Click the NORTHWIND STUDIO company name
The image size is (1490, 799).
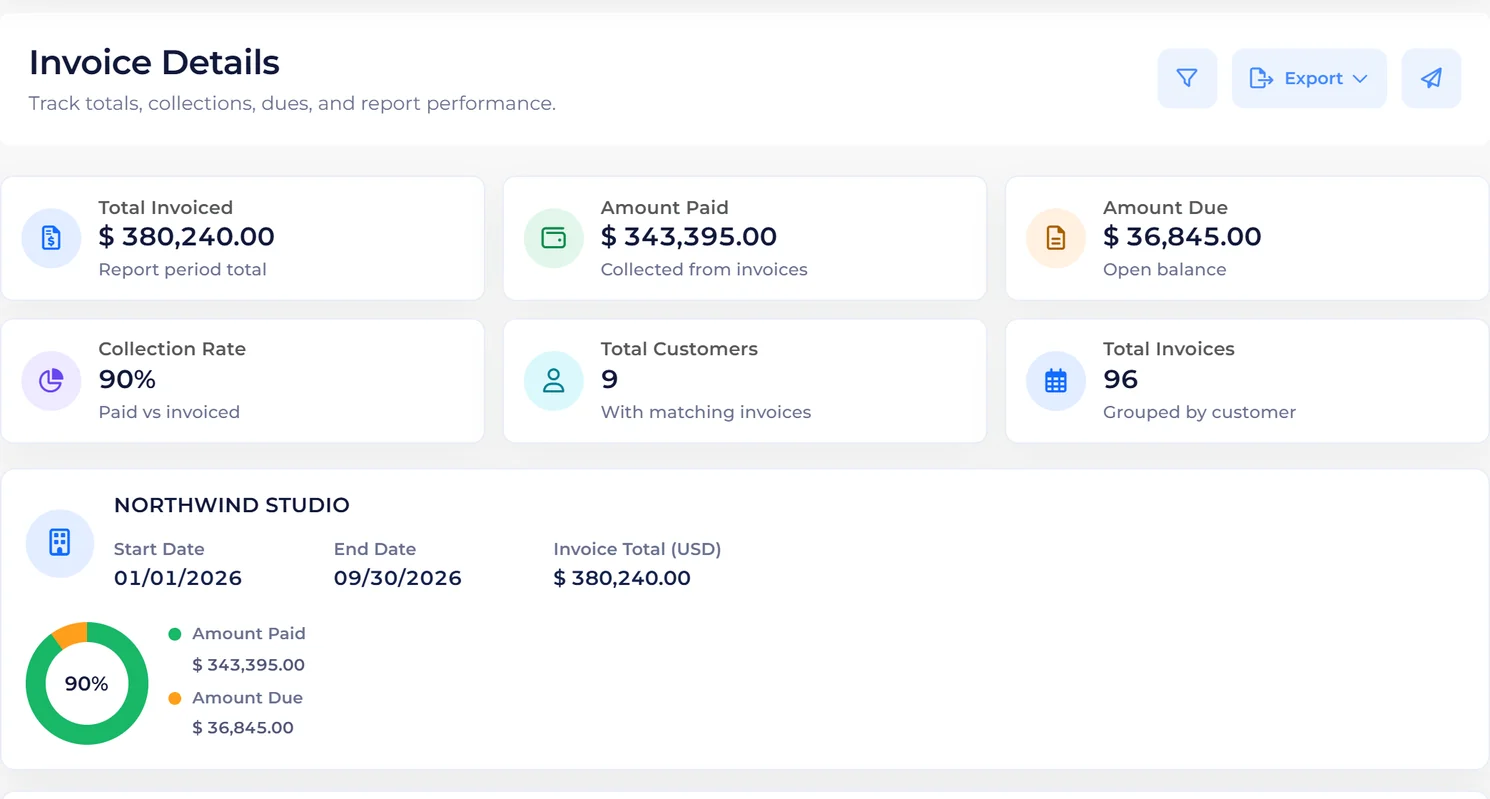(232, 505)
